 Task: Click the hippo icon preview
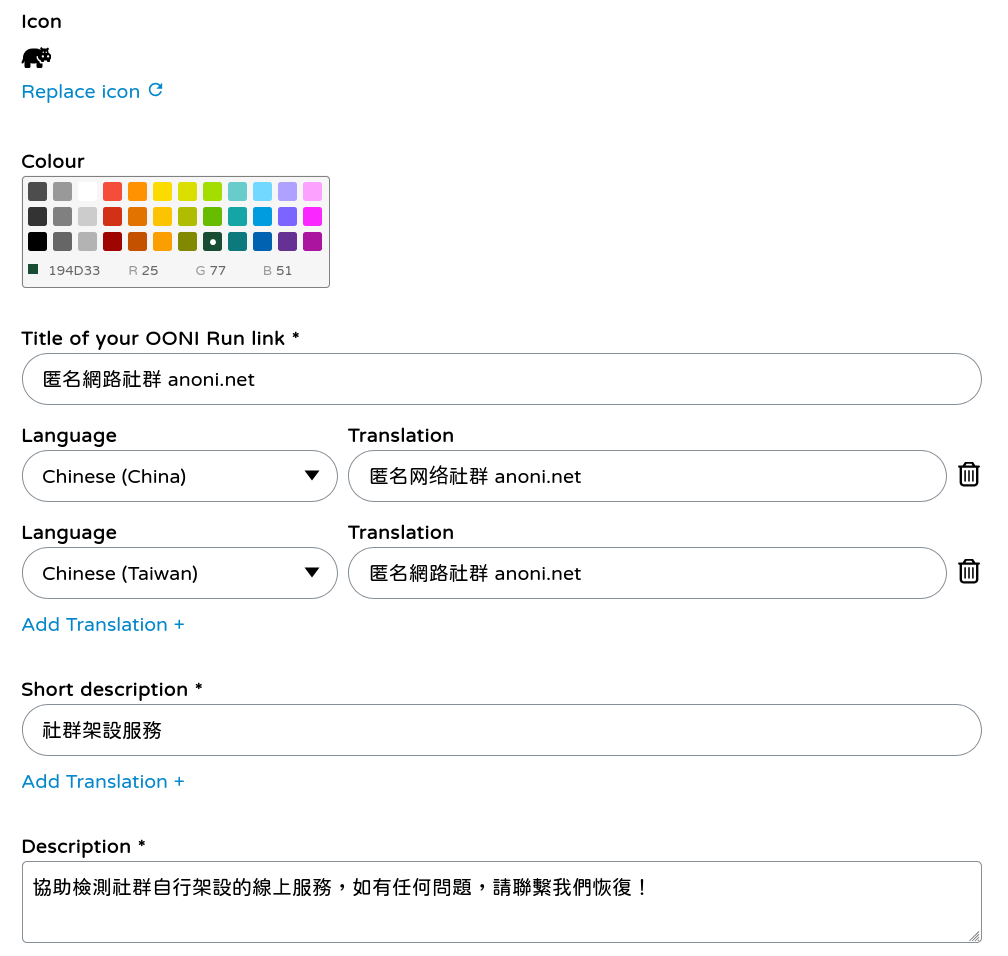pos(36,57)
